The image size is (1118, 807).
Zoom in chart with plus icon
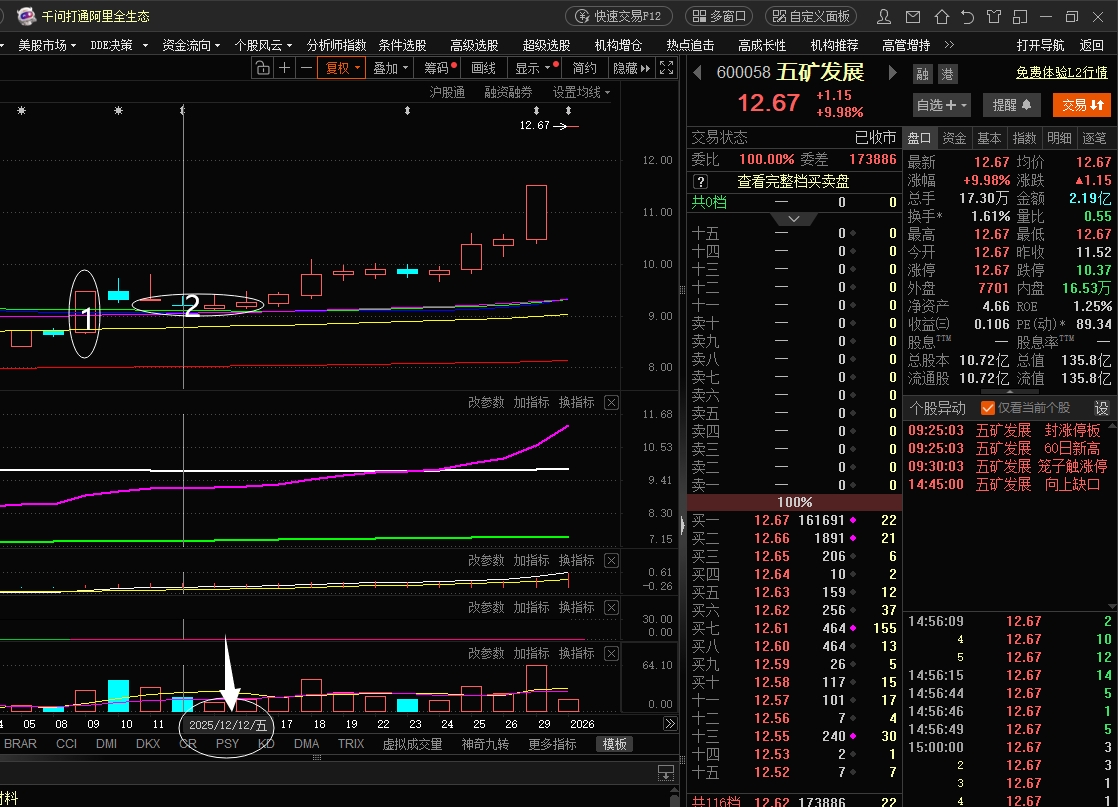(284, 68)
